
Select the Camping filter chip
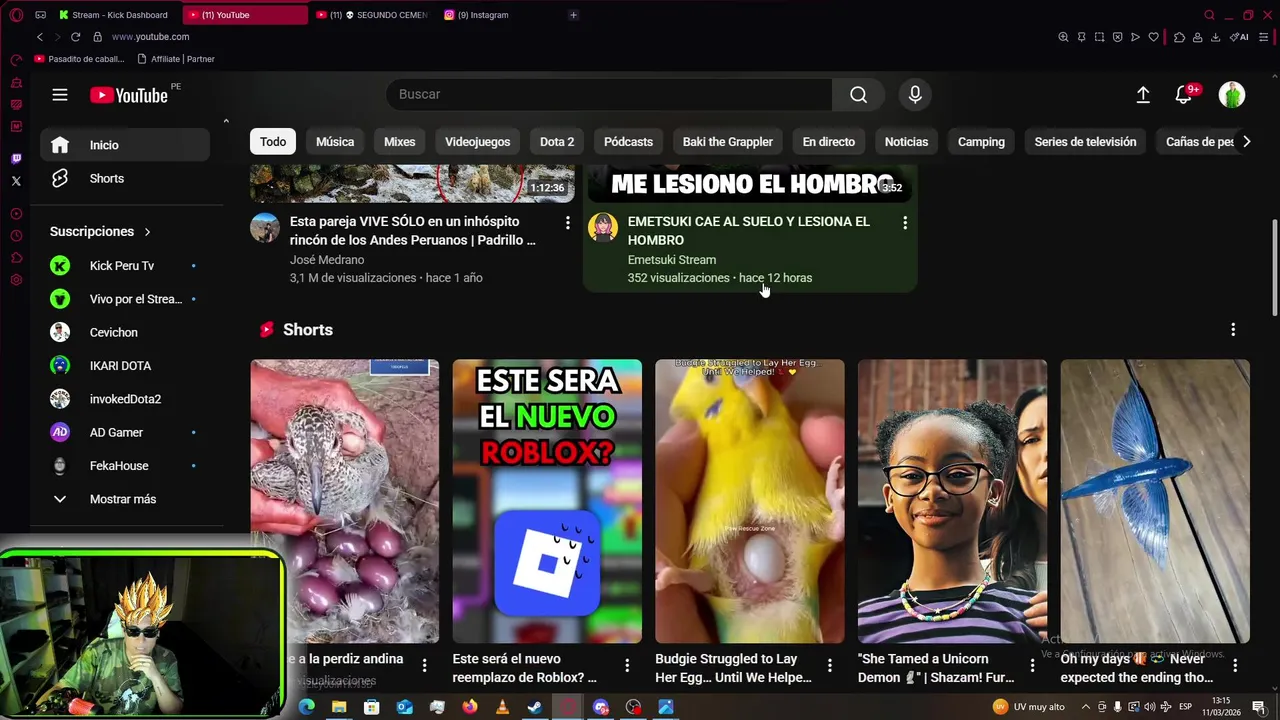(981, 142)
